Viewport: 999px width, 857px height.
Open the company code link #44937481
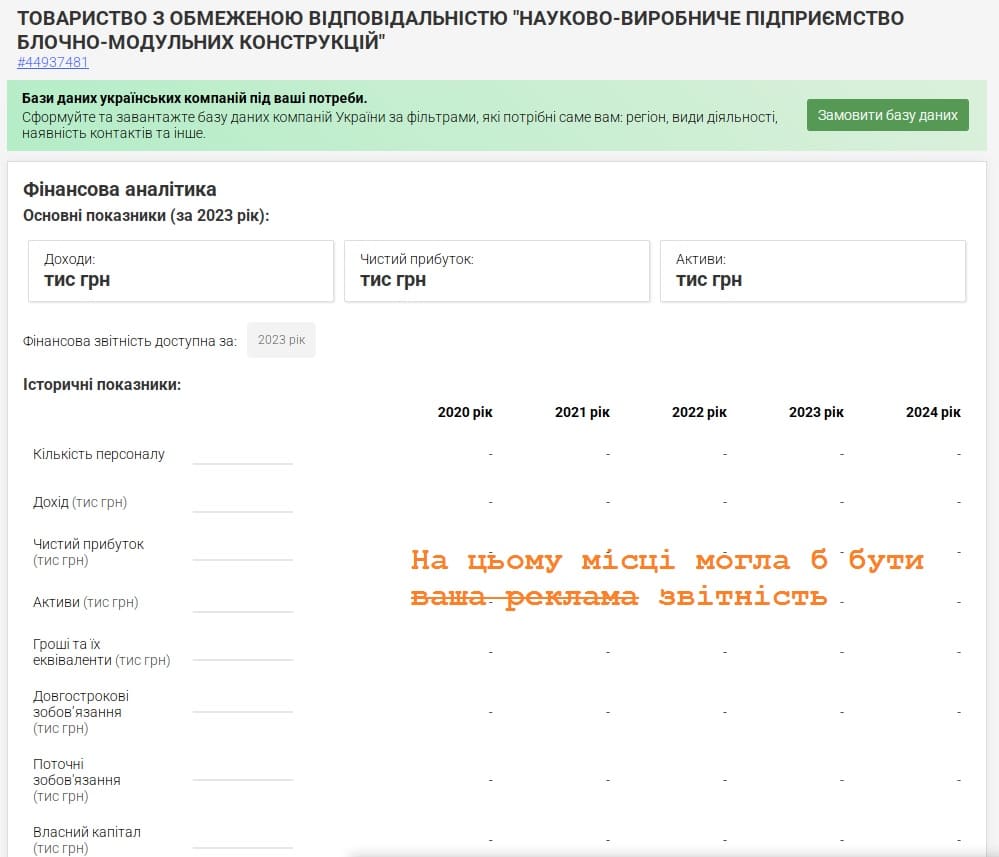click(x=53, y=62)
